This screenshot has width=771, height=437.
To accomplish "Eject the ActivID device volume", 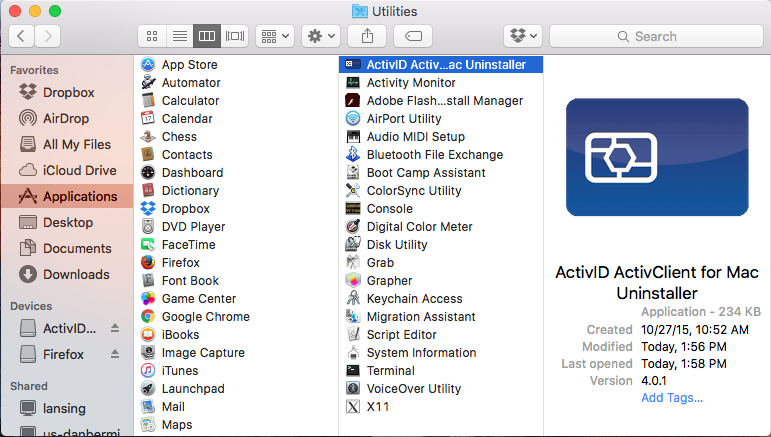I will coord(115,329).
